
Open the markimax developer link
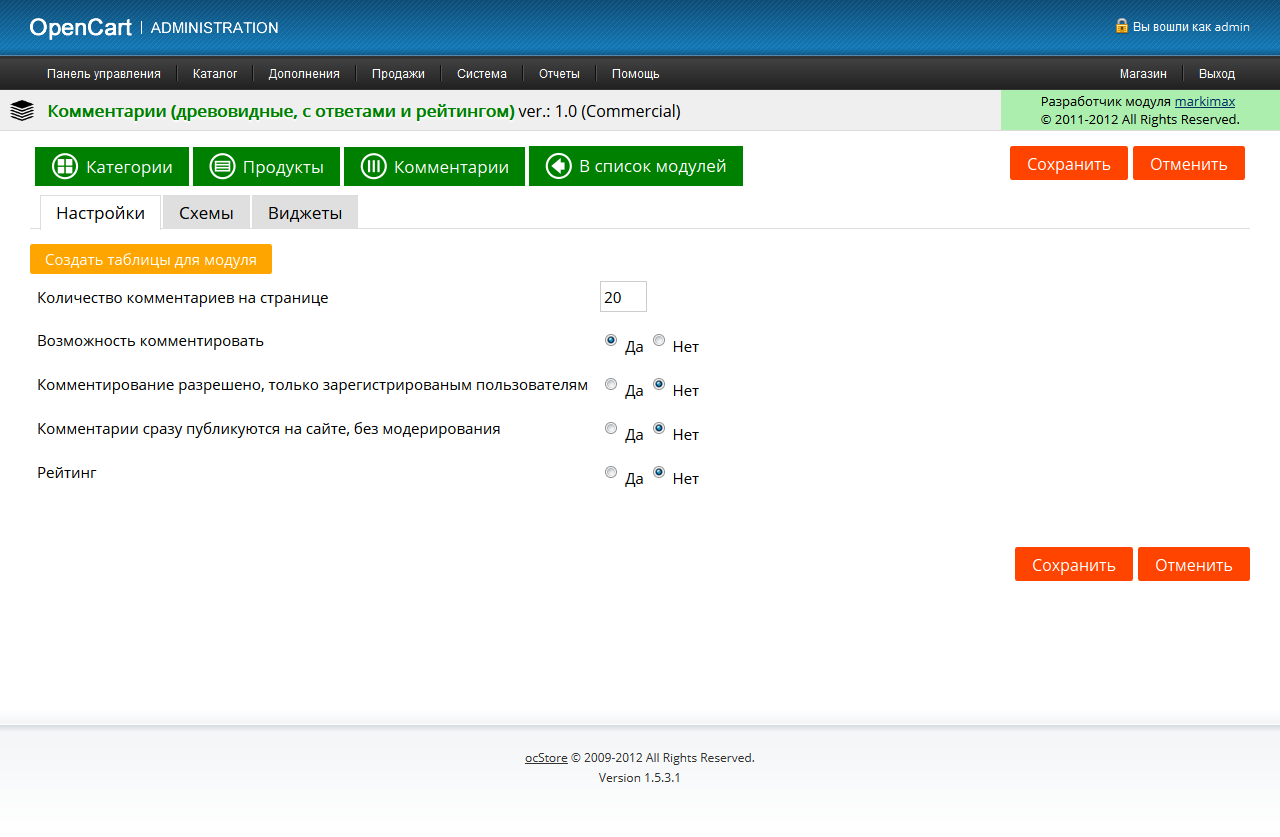point(1205,101)
